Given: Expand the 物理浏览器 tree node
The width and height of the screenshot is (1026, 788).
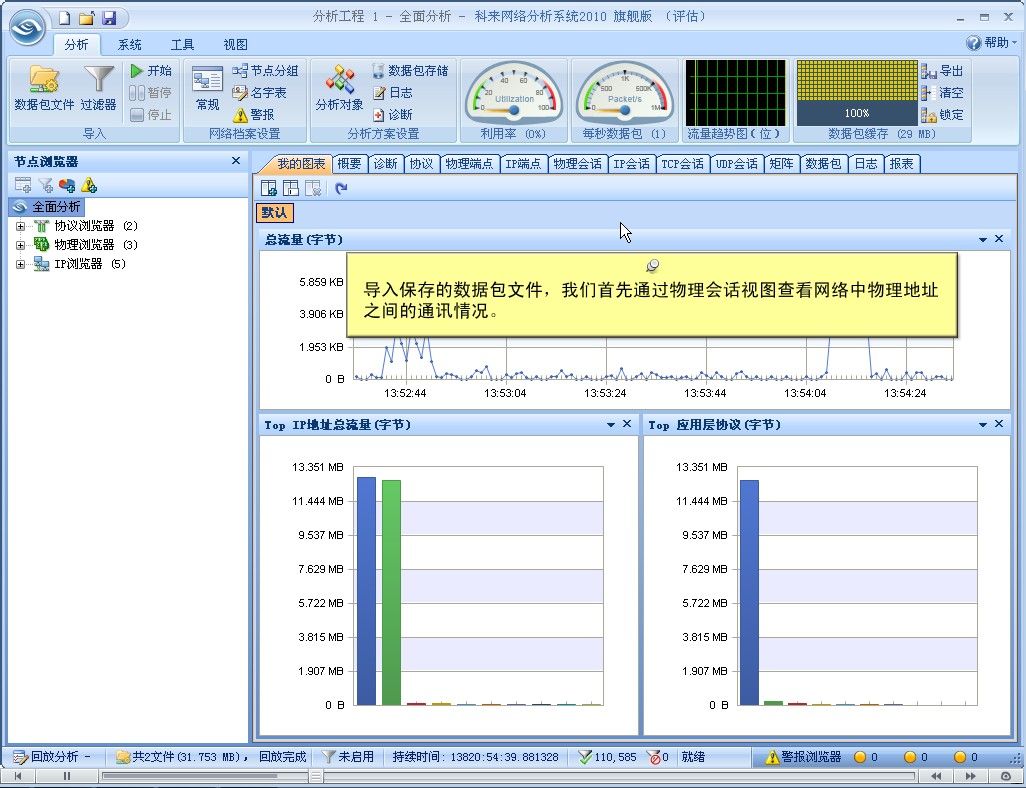Looking at the screenshot, I should pyautogui.click(x=20, y=245).
